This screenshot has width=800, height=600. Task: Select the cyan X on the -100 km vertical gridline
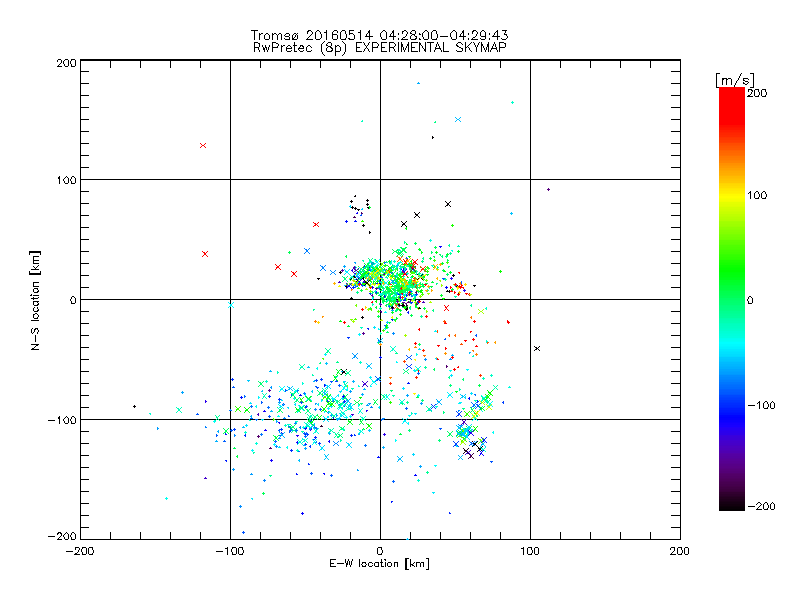coord(231,305)
